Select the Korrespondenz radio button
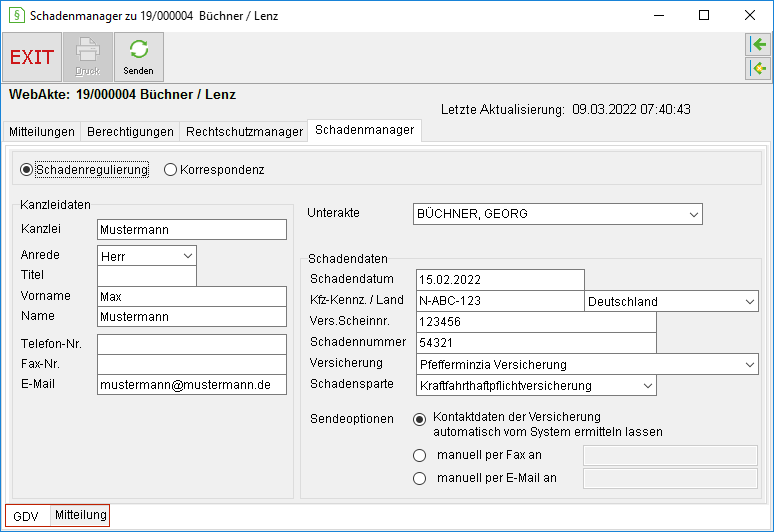The width and height of the screenshot is (774, 532). [170, 170]
